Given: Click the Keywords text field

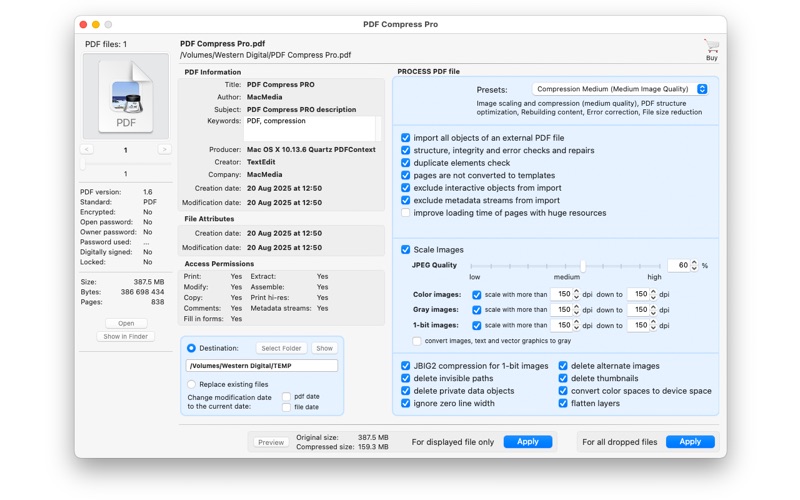Looking at the screenshot, I should coord(312,129).
